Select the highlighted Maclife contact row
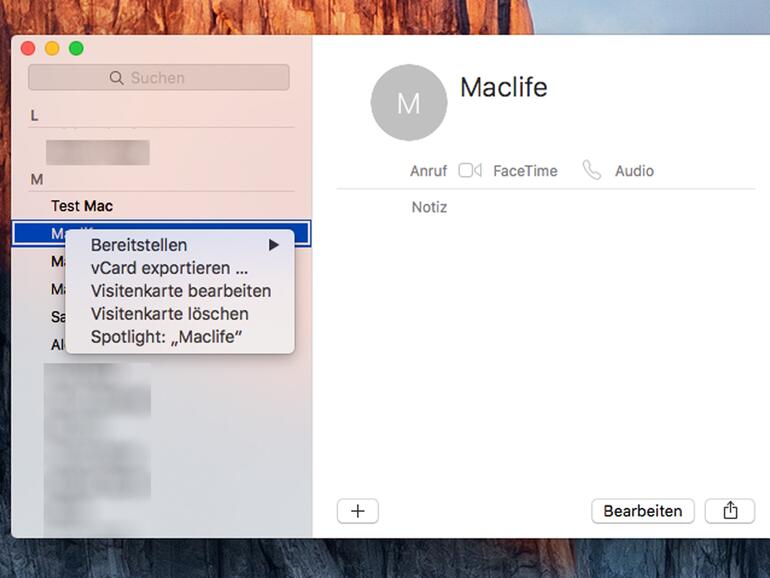 point(161,233)
